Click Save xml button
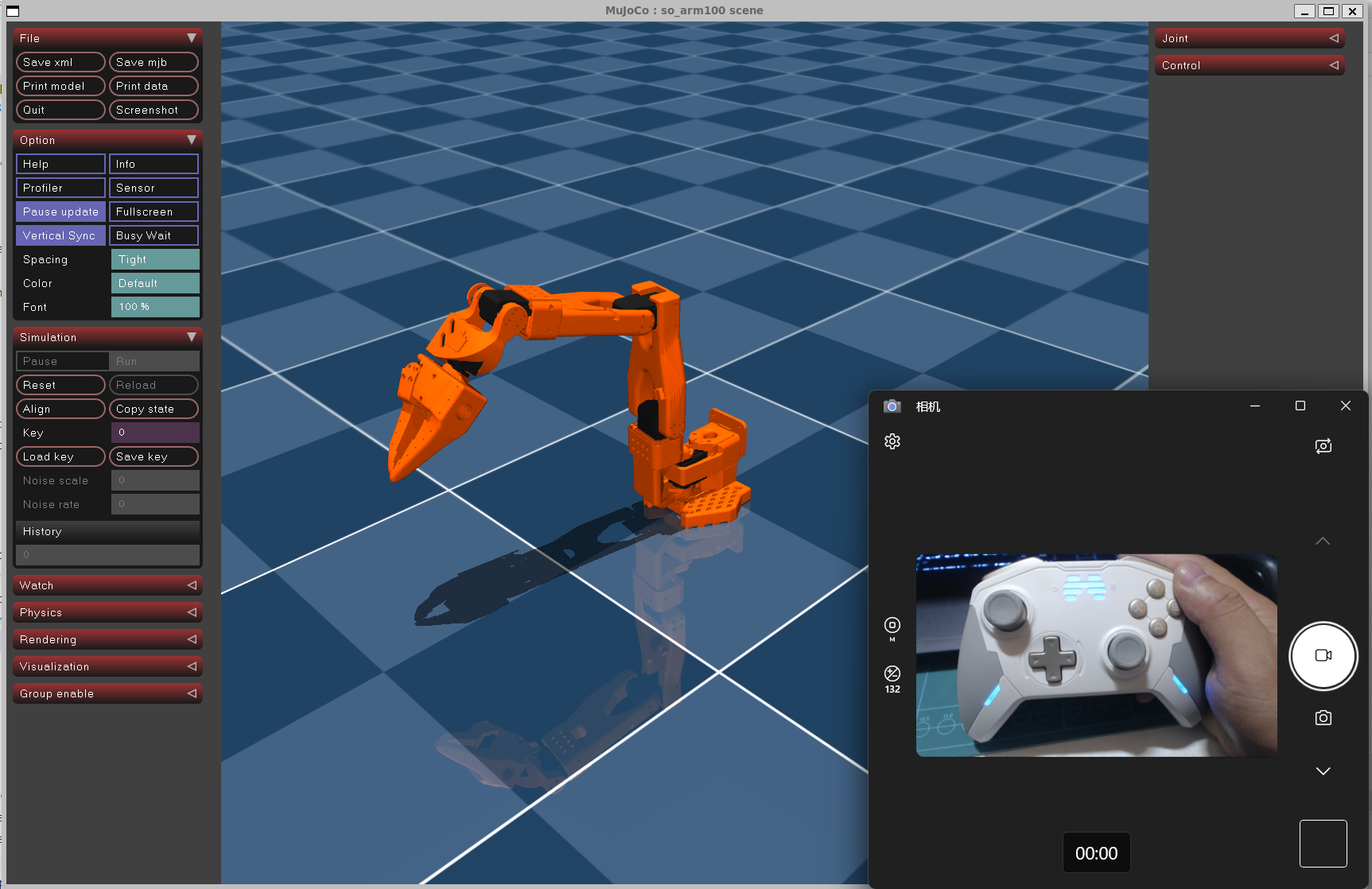The width and height of the screenshot is (1372, 889). [x=60, y=62]
